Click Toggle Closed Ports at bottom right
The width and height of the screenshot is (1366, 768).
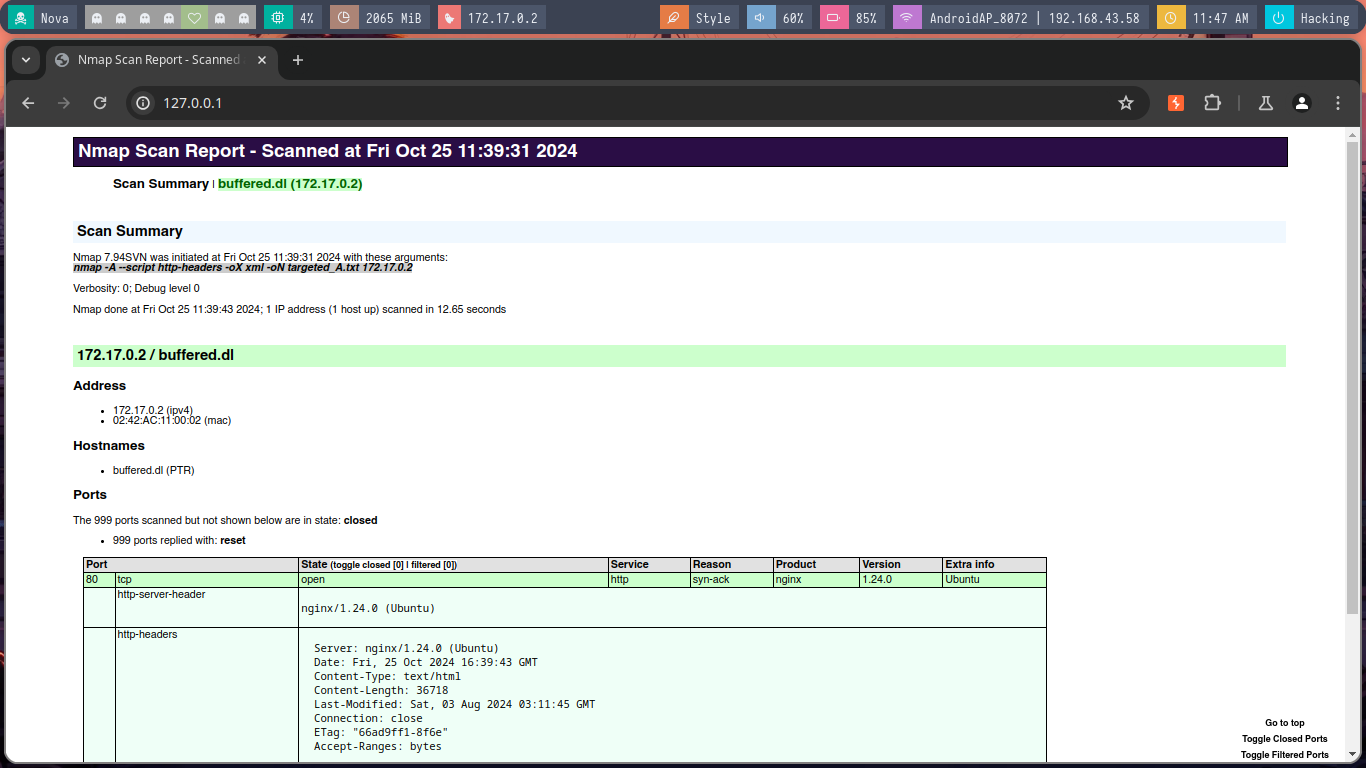(1284, 739)
